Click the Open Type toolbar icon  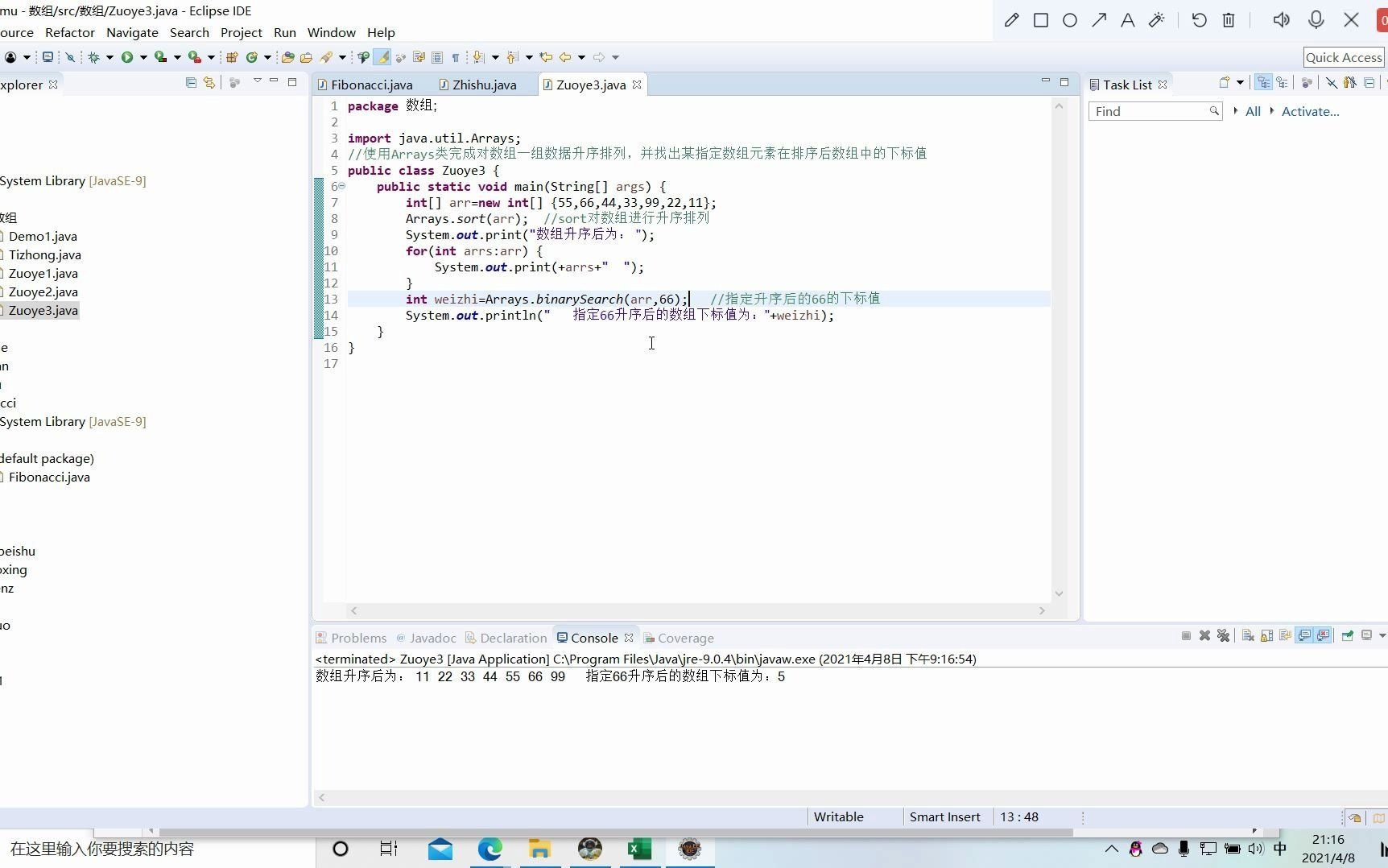(x=287, y=57)
